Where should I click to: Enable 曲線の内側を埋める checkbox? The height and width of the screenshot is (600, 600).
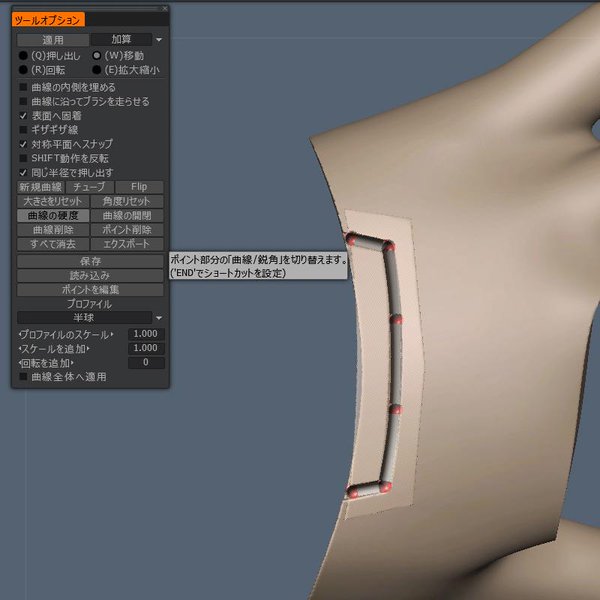(x=24, y=87)
